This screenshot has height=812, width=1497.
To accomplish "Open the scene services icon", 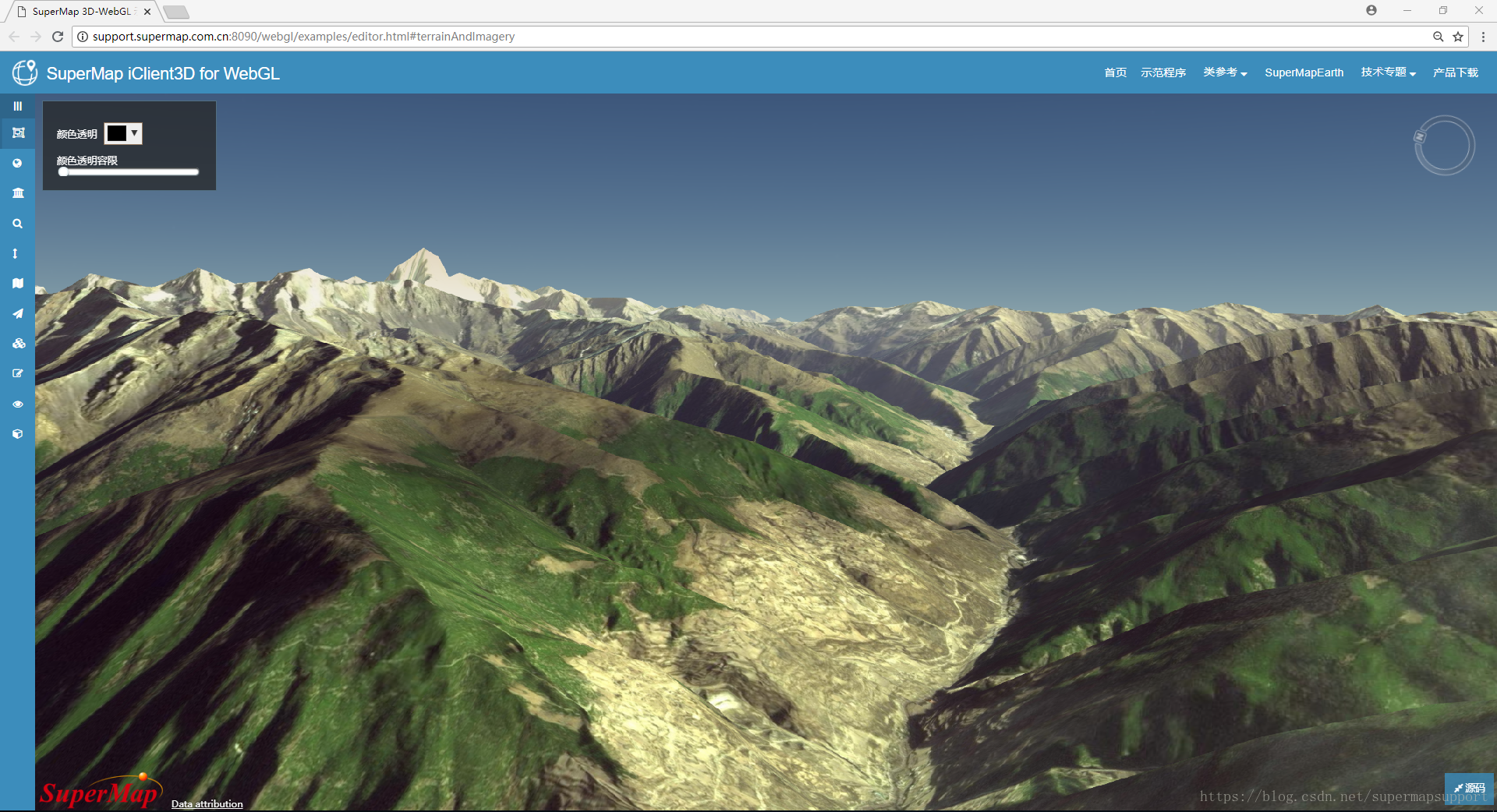I will pos(17,193).
